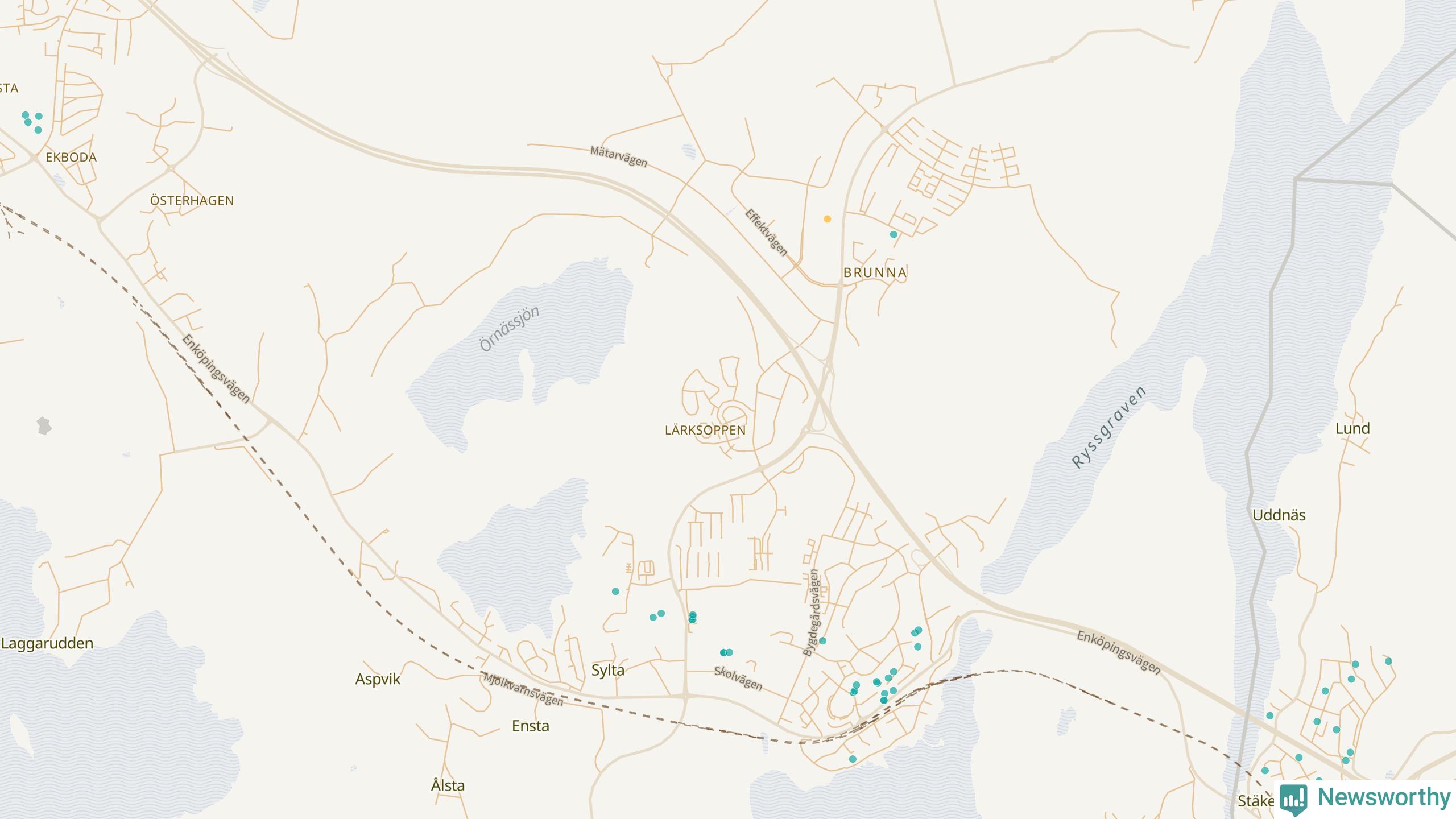Click the Newsworthy logo
Image resolution: width=1456 pixels, height=819 pixels.
pyautogui.click(x=1365, y=797)
